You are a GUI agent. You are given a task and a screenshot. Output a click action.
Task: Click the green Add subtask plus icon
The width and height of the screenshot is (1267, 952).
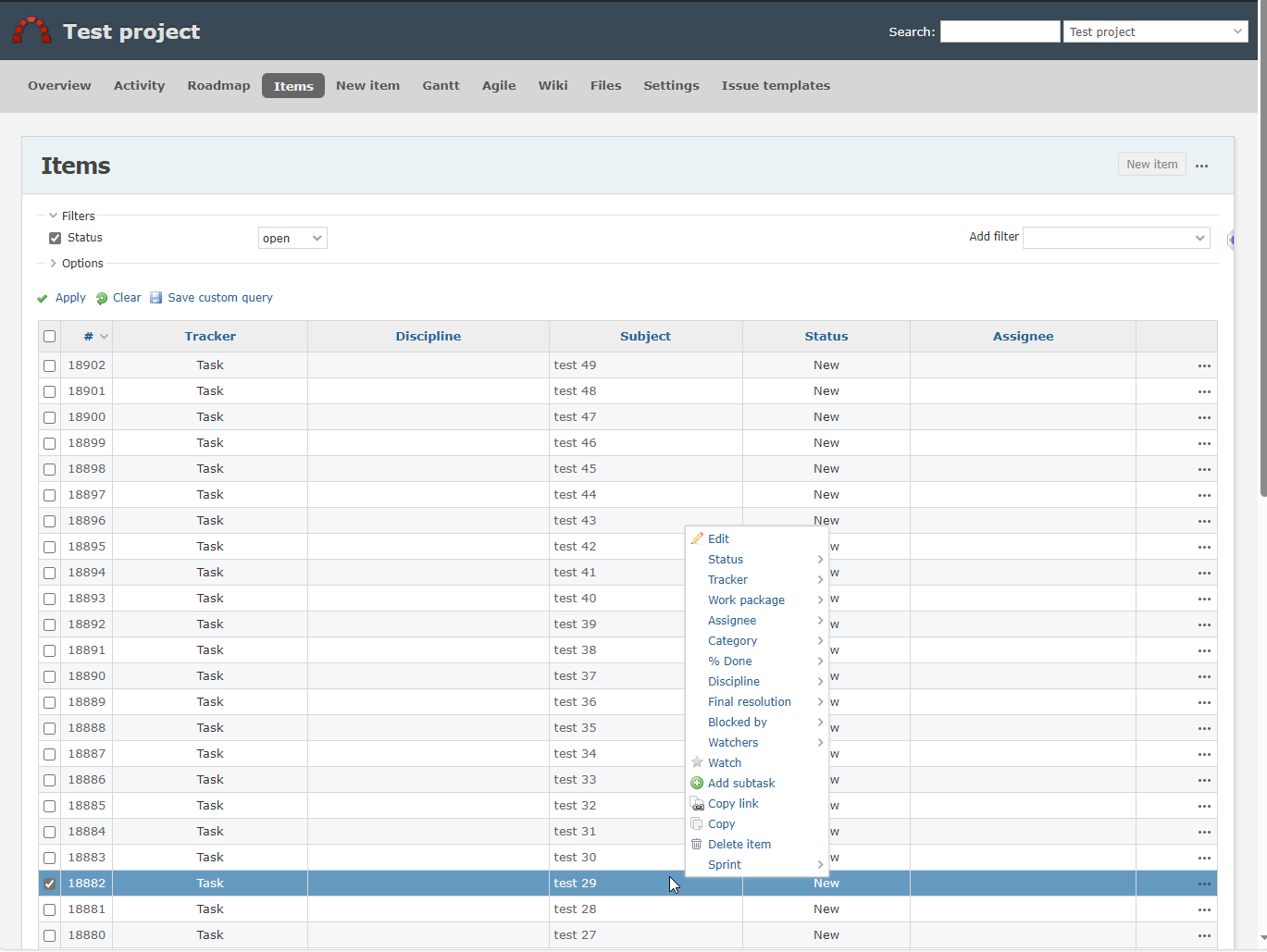[697, 783]
